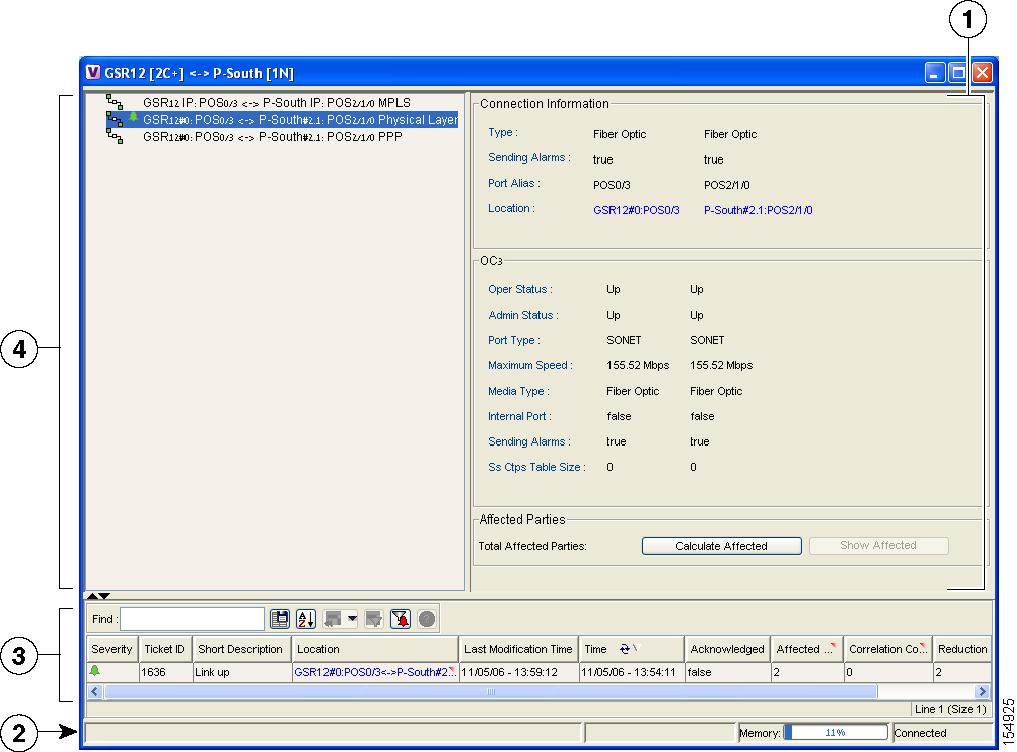Click the link icon beside the PPP entry
Screen dimensions: 1017x752
coord(114,136)
